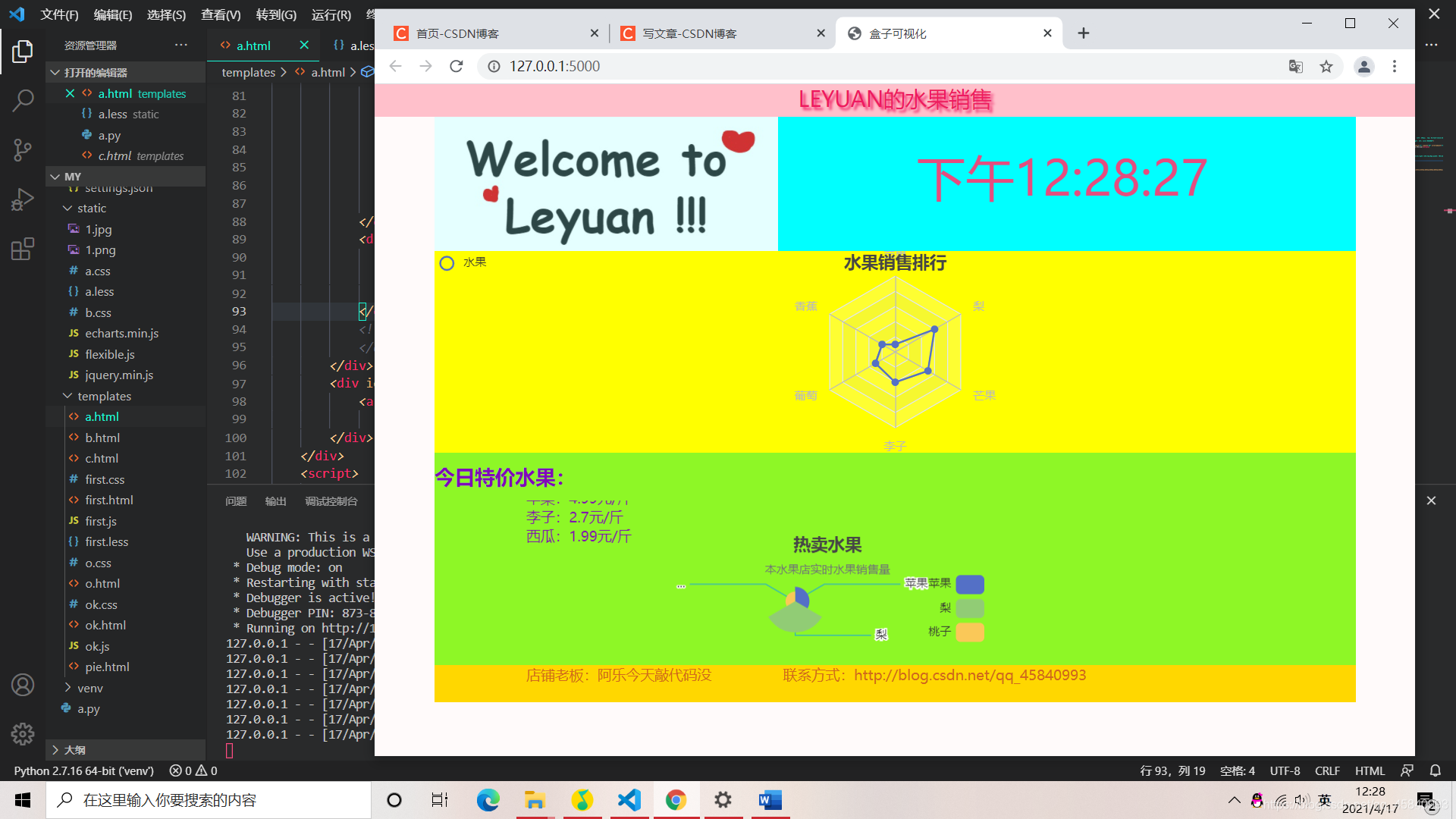Screen dimensions: 1456x819
Task: Open the Search view in VS Code
Action: [x=23, y=99]
